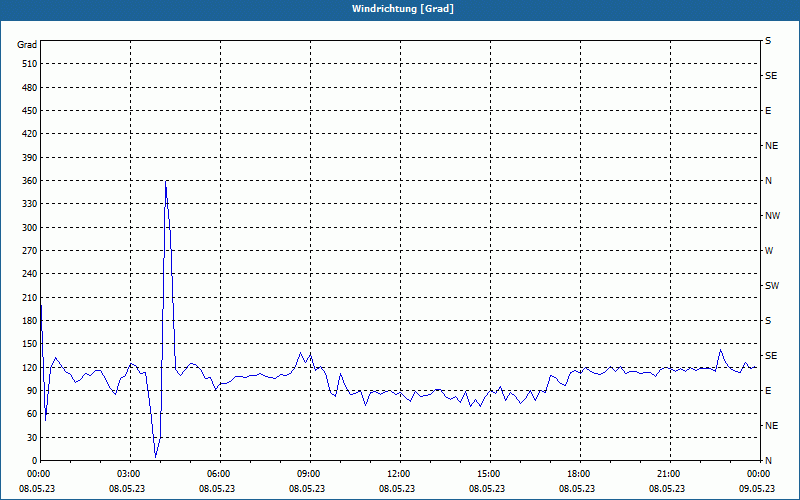
Task: Click the SW compass label on right axis
Action: (772, 286)
